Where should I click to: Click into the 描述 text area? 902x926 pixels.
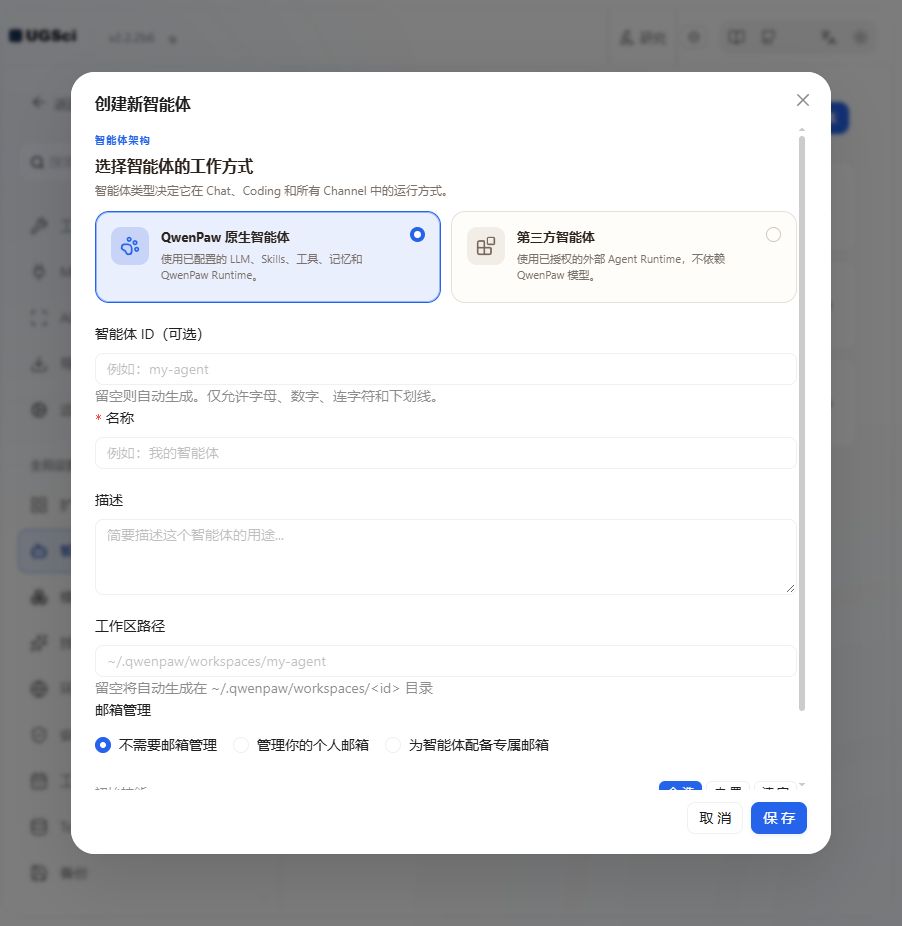coord(445,557)
